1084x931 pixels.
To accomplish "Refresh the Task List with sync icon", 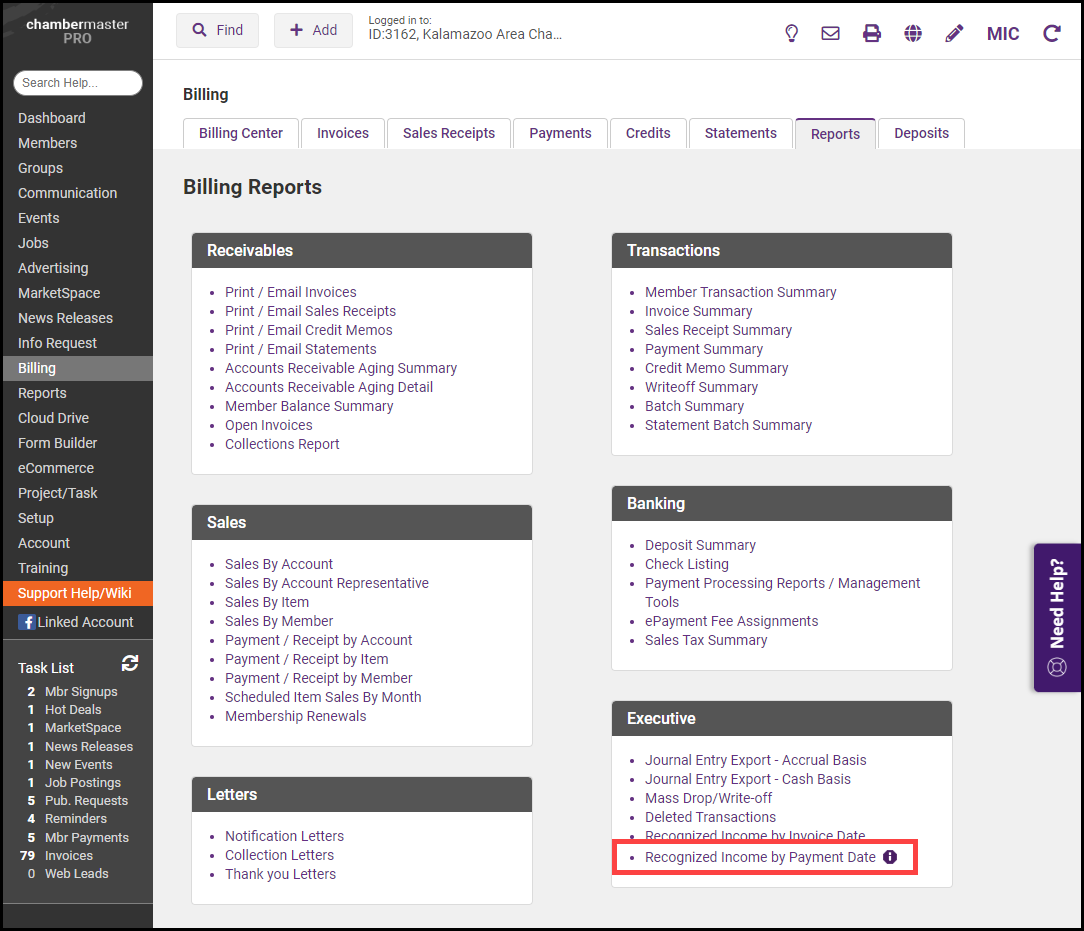I will [130, 663].
